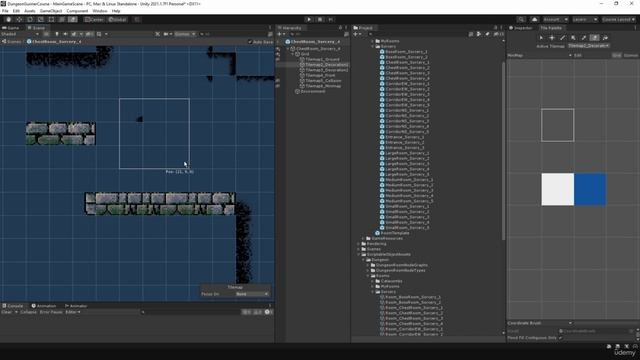Select the Rotate tool in toolbar
This screenshot has width=640, height=360.
[30, 20]
